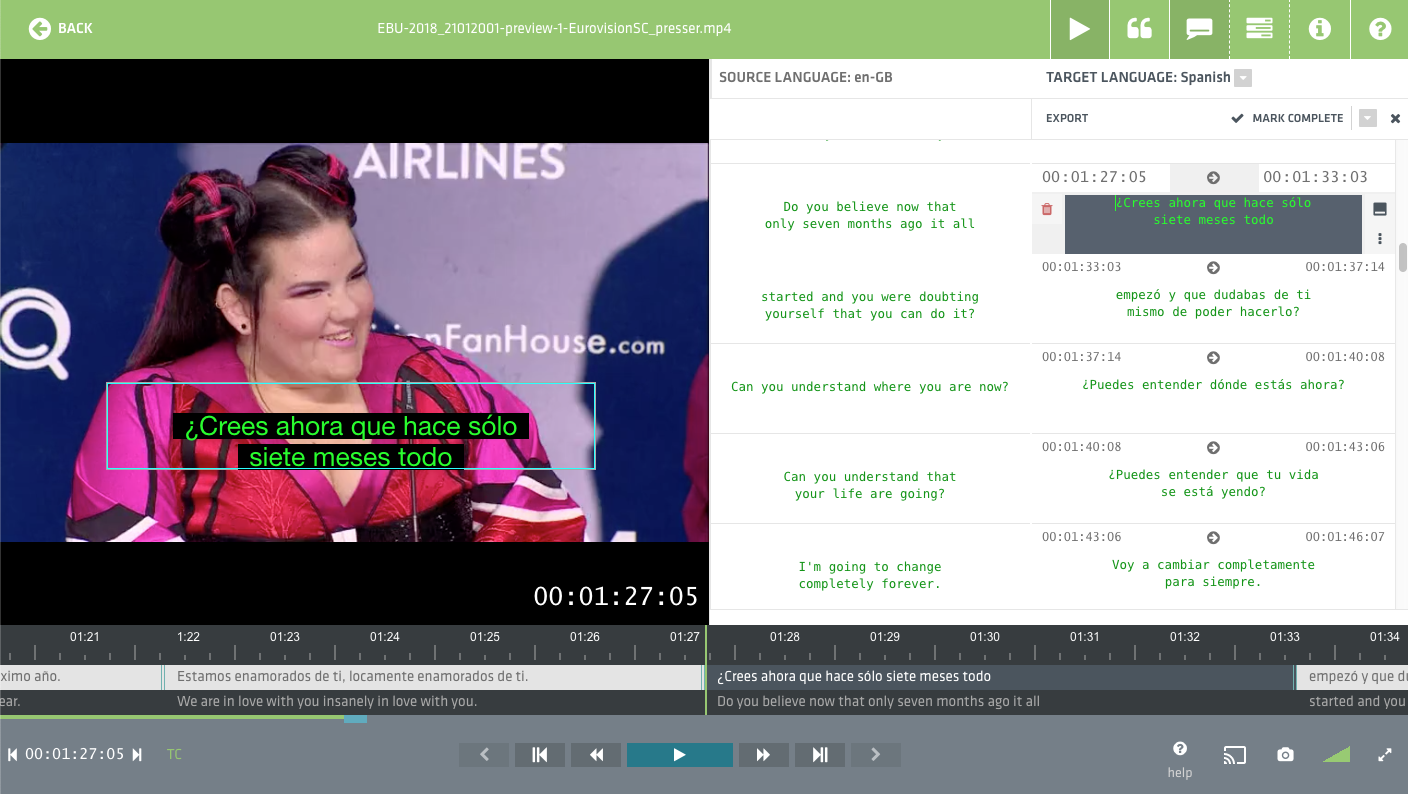Take a screenshot with the camera icon
The width and height of the screenshot is (1408, 794).
1285,755
